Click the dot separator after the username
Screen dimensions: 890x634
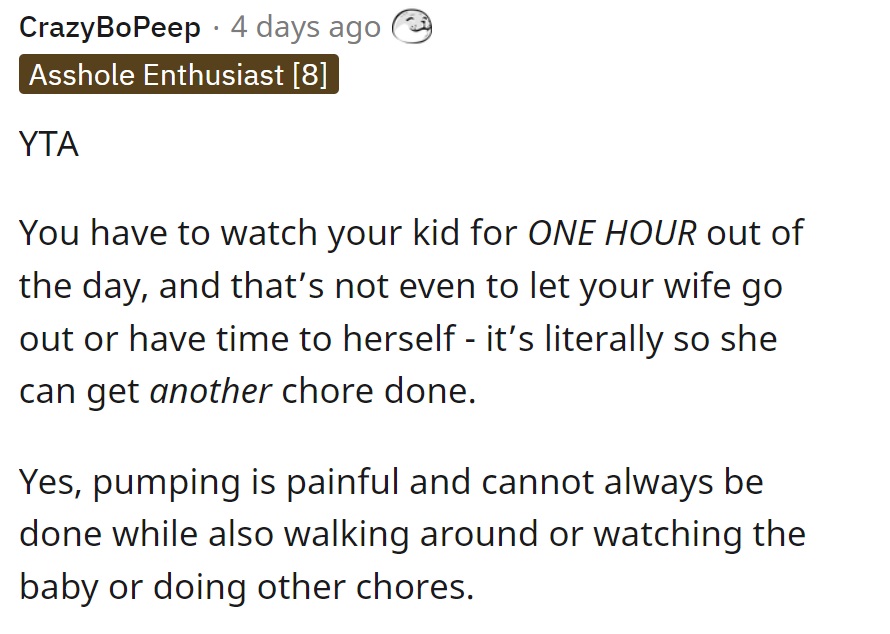[216, 28]
